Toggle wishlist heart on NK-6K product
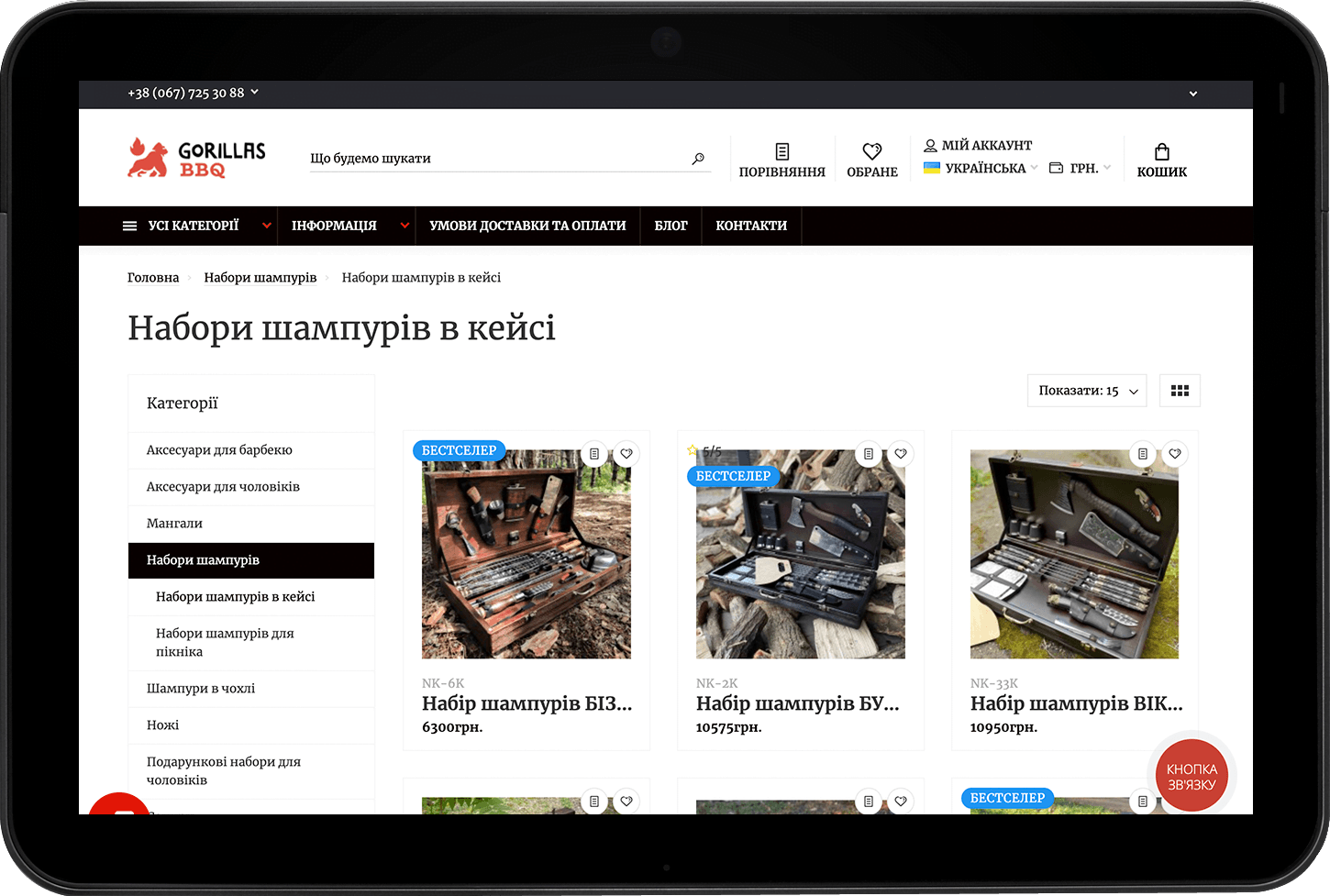 click(626, 454)
